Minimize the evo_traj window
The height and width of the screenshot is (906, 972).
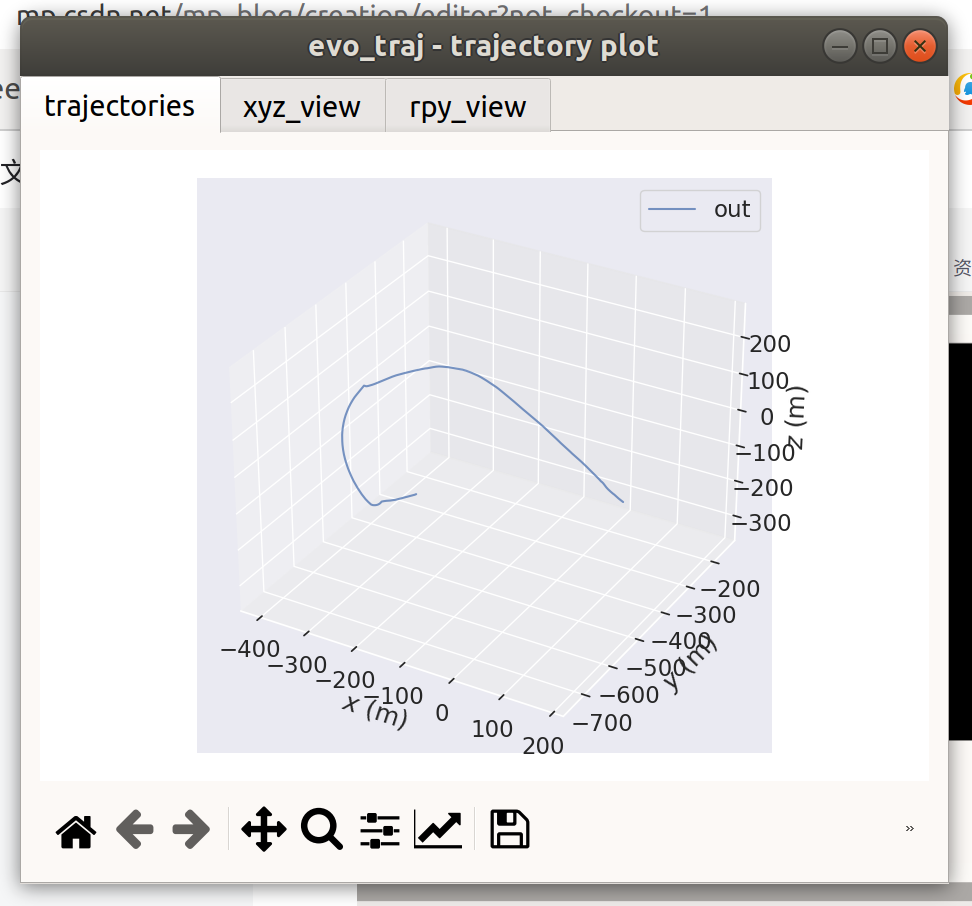click(x=840, y=46)
